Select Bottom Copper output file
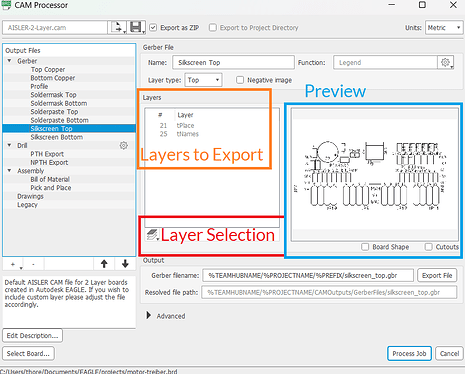The image size is (465, 374). point(53,78)
